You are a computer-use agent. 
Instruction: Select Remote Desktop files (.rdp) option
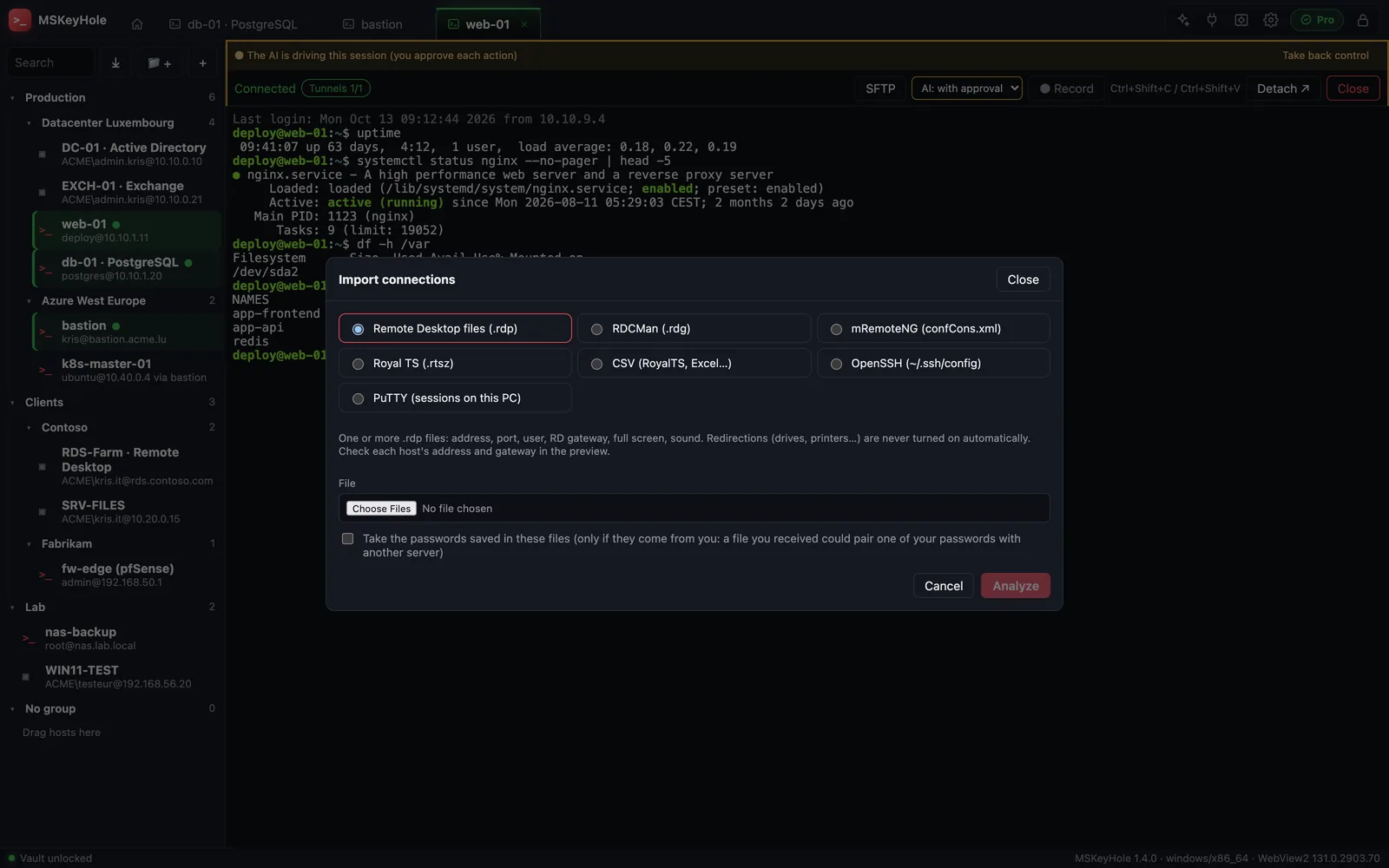(455, 328)
